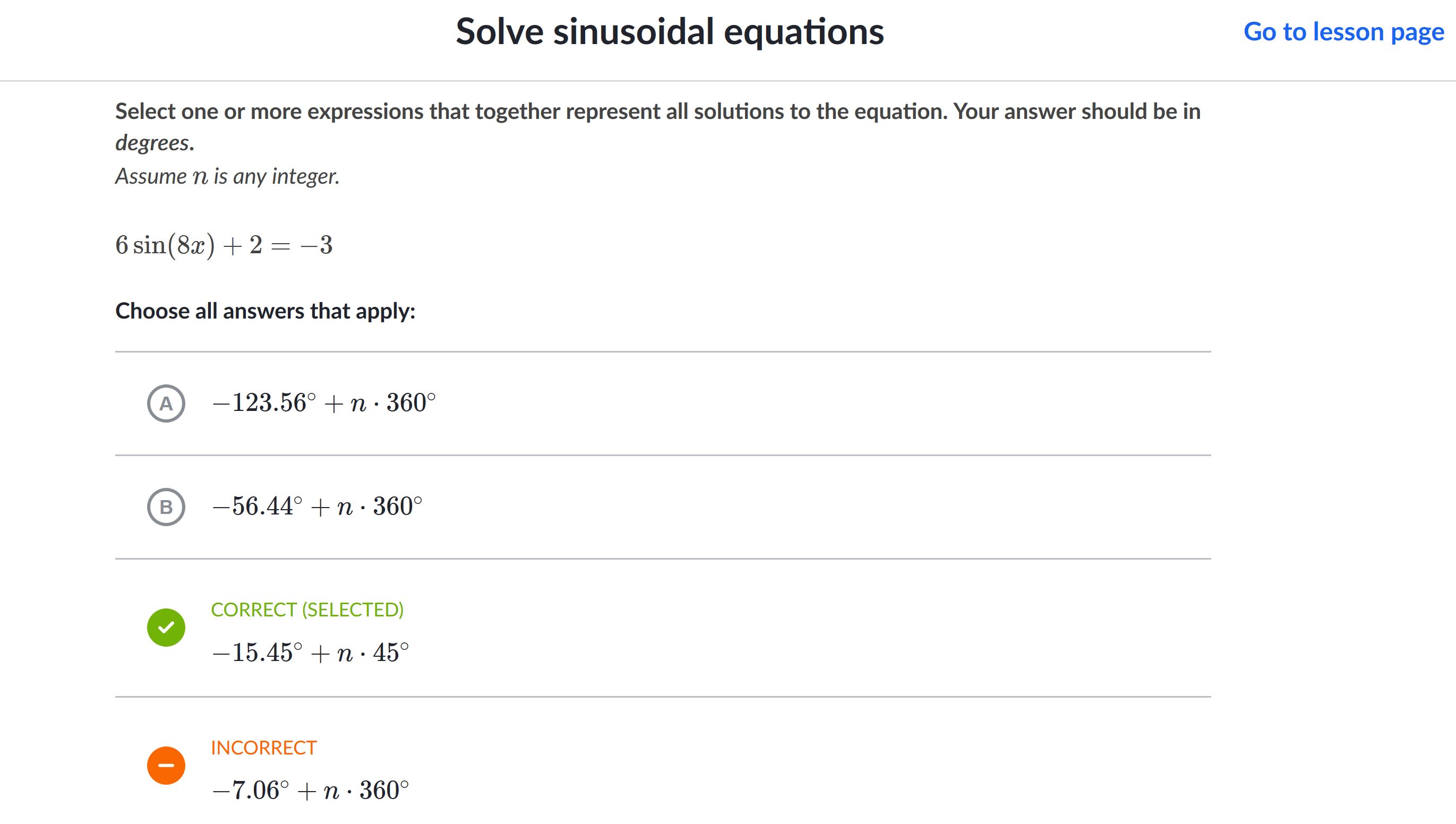The image size is (1456, 824).
Task: Select answer choice A circle
Action: click(166, 404)
